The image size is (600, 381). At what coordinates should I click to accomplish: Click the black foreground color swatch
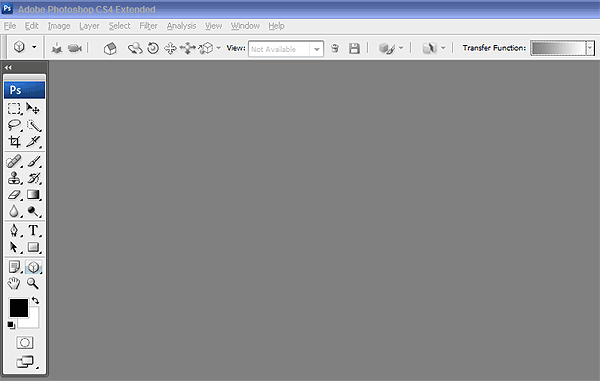(19, 308)
